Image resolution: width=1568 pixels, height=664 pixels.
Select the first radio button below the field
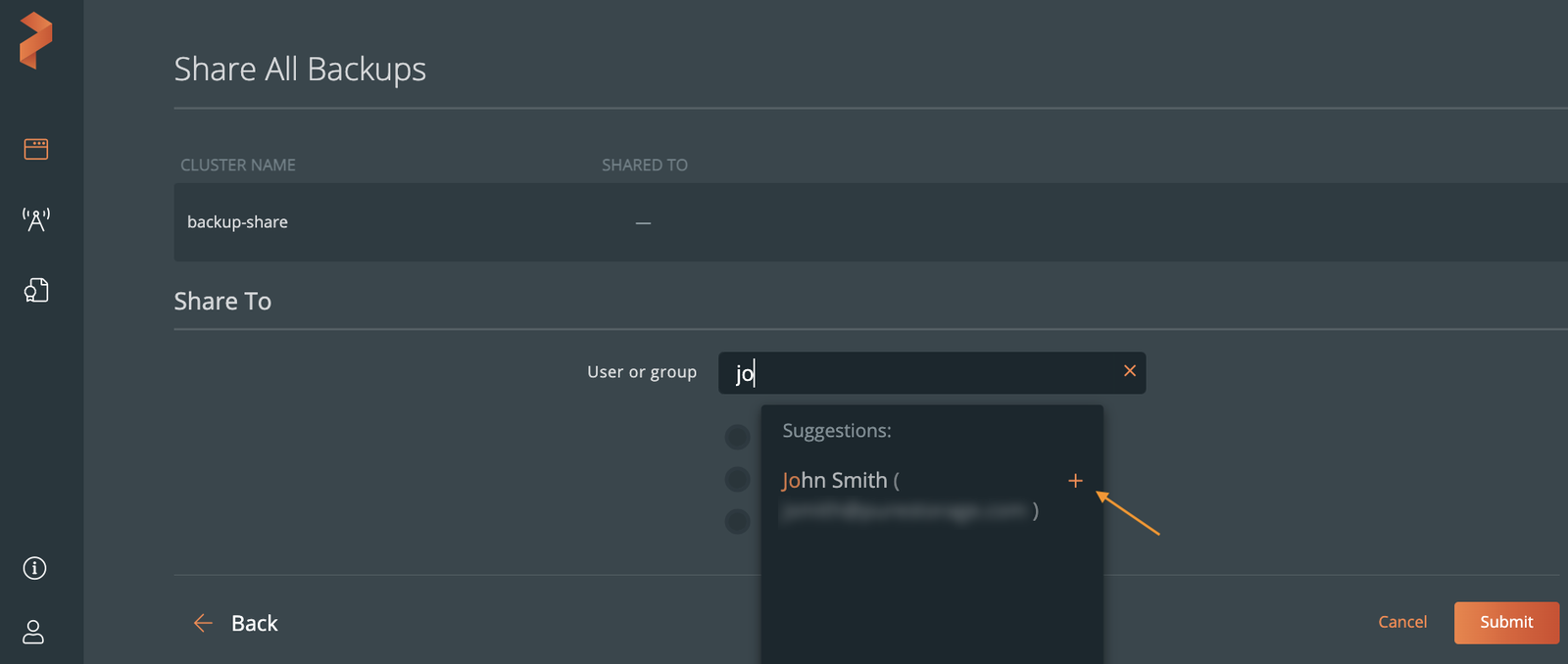tap(737, 437)
